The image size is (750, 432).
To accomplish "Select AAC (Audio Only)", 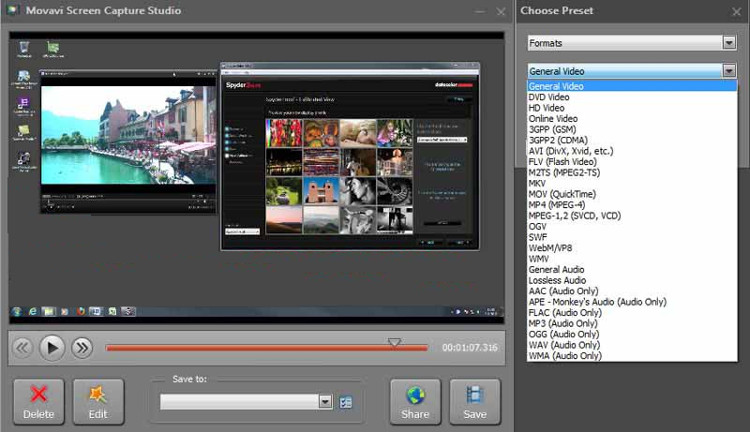I will (632, 291).
